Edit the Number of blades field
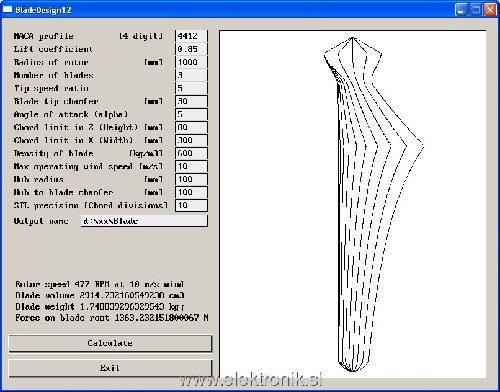500x392 pixels. click(x=191, y=75)
